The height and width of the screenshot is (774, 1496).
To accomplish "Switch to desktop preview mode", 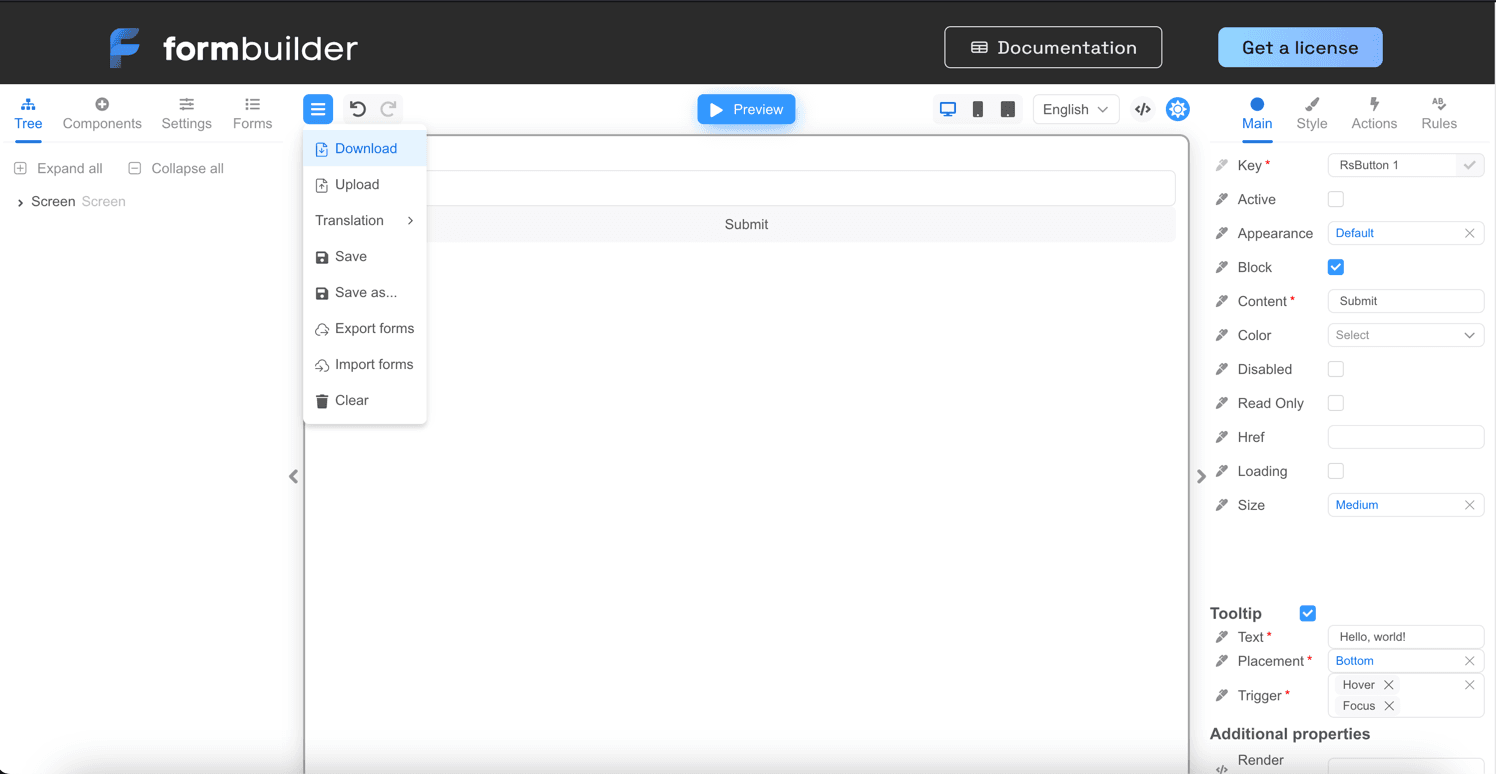I will click(947, 108).
